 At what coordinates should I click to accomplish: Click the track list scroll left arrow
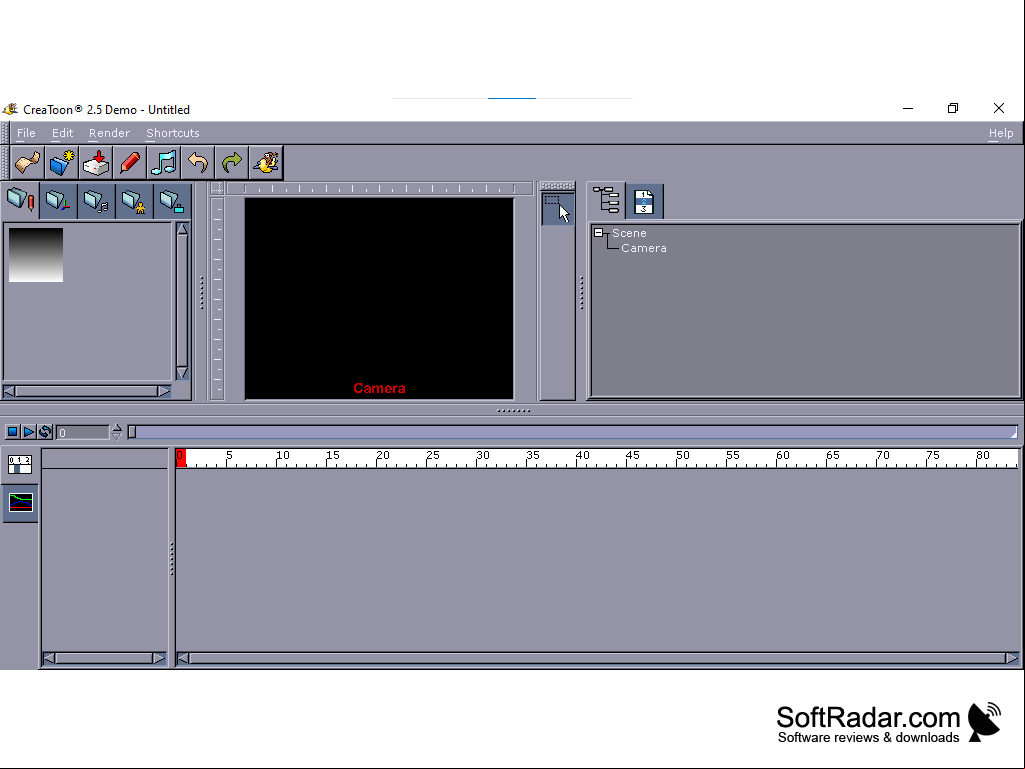(x=49, y=658)
